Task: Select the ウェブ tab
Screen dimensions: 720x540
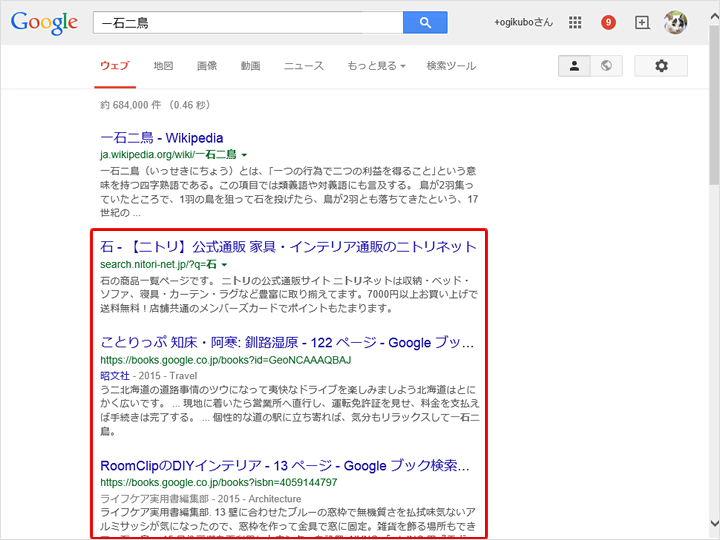Action: (115, 66)
